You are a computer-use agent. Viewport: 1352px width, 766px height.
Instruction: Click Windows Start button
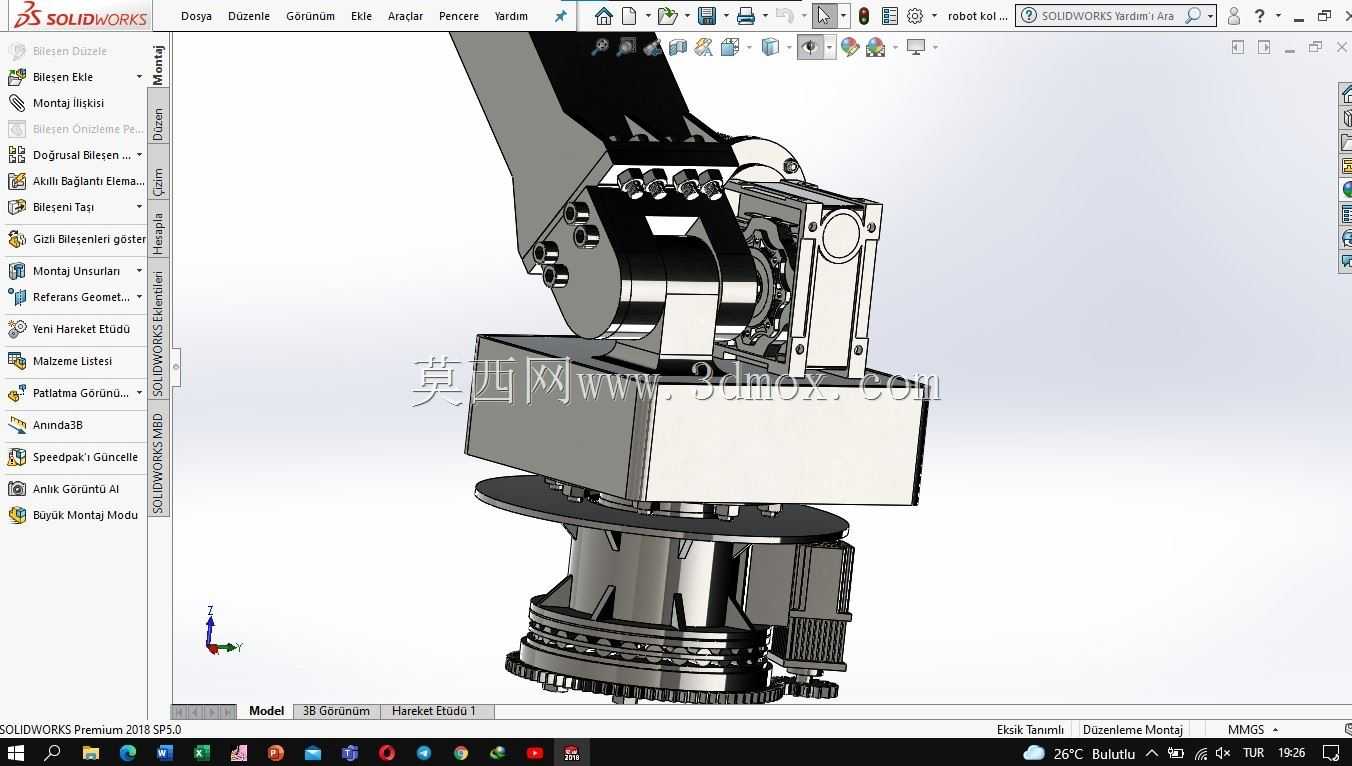click(16, 753)
